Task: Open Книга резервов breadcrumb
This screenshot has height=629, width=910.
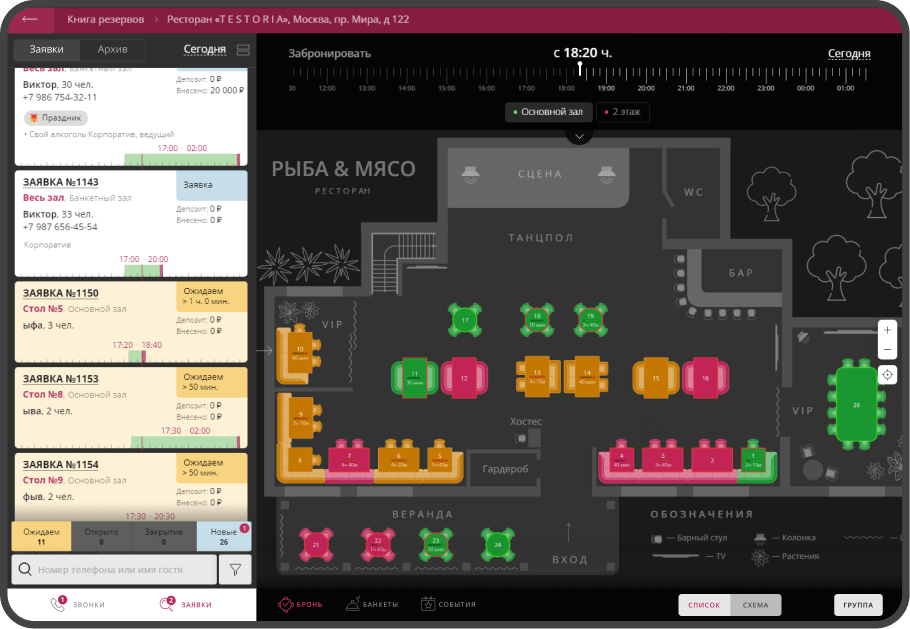Action: point(105,19)
